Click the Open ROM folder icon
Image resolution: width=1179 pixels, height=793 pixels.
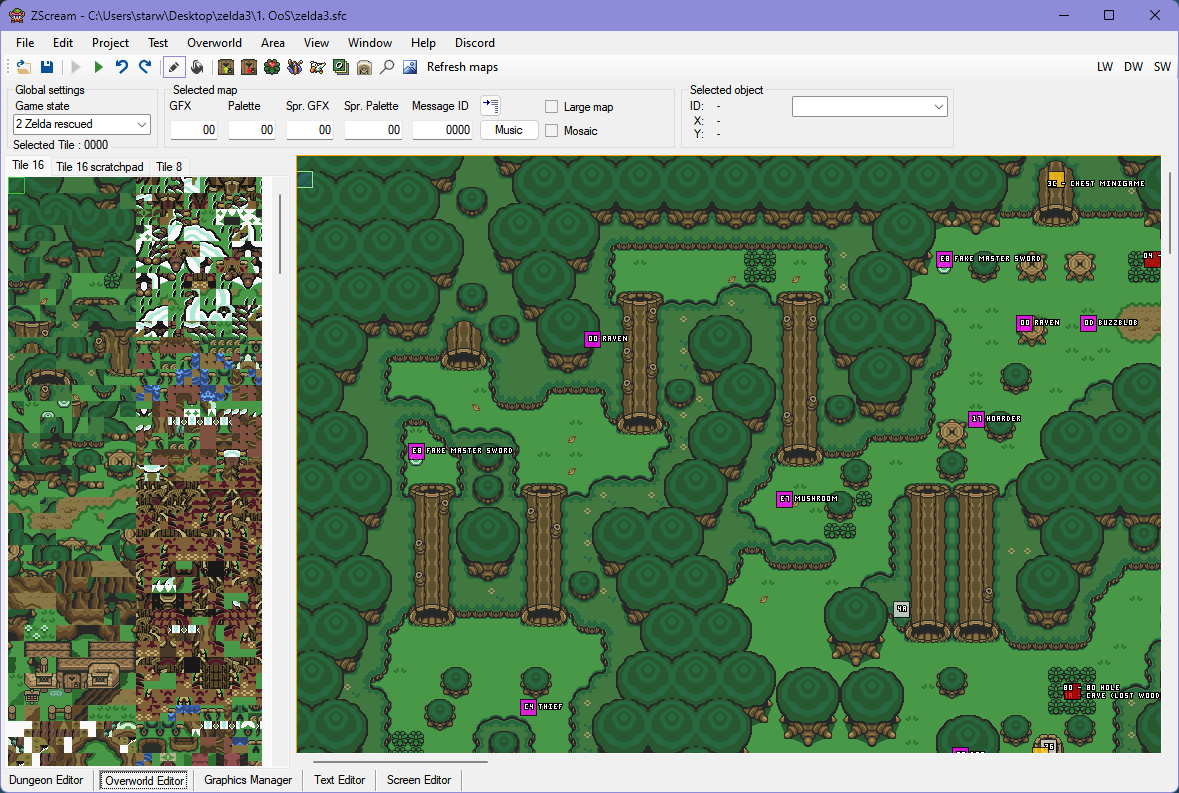click(x=23, y=67)
